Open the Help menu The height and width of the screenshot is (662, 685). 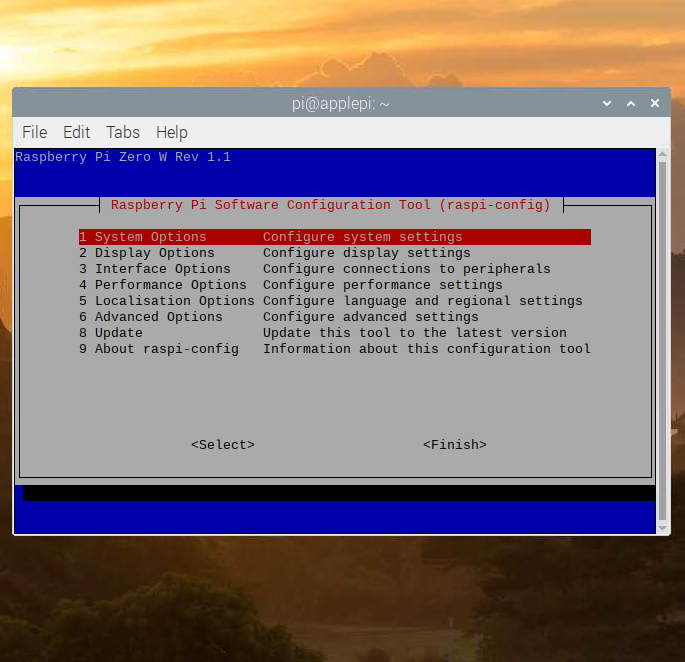[x=172, y=132]
